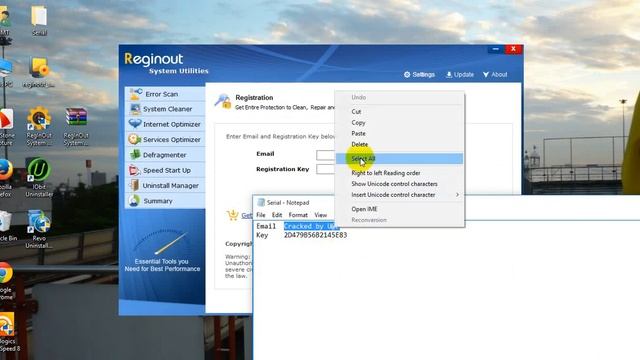This screenshot has width=640, height=360.
Task: Click the Registration Key input field
Action: click(326, 169)
